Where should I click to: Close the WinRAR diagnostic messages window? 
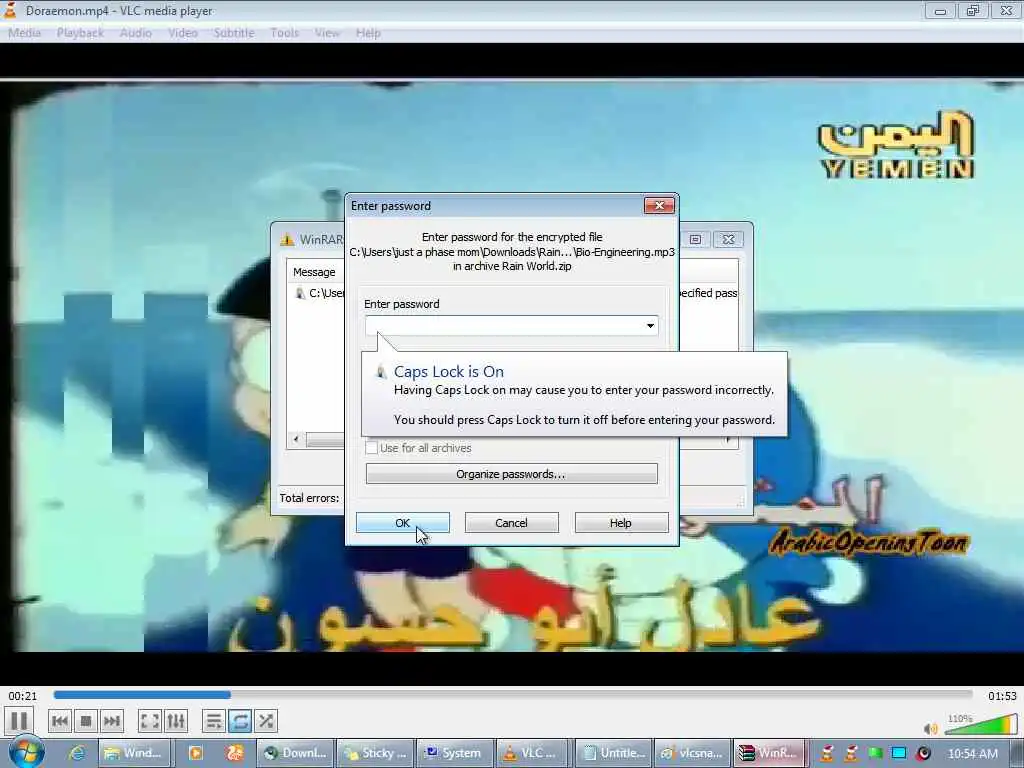(728, 240)
